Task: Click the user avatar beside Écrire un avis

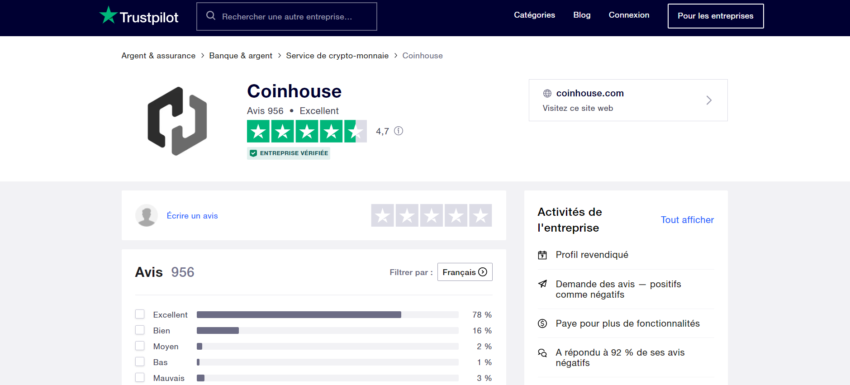Action: coord(146,215)
